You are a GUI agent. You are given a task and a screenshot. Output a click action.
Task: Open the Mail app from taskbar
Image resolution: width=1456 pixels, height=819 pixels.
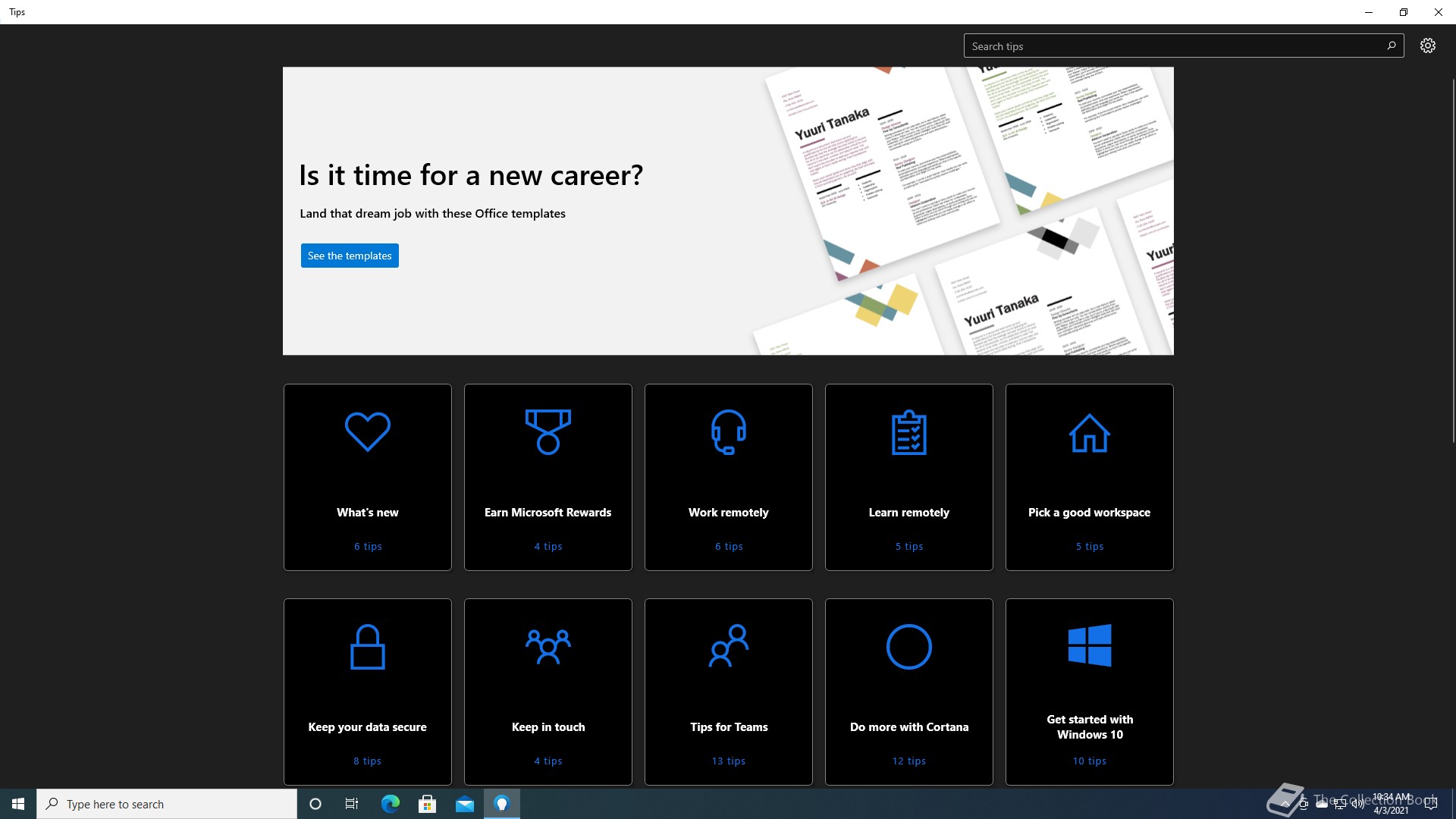coord(464,804)
